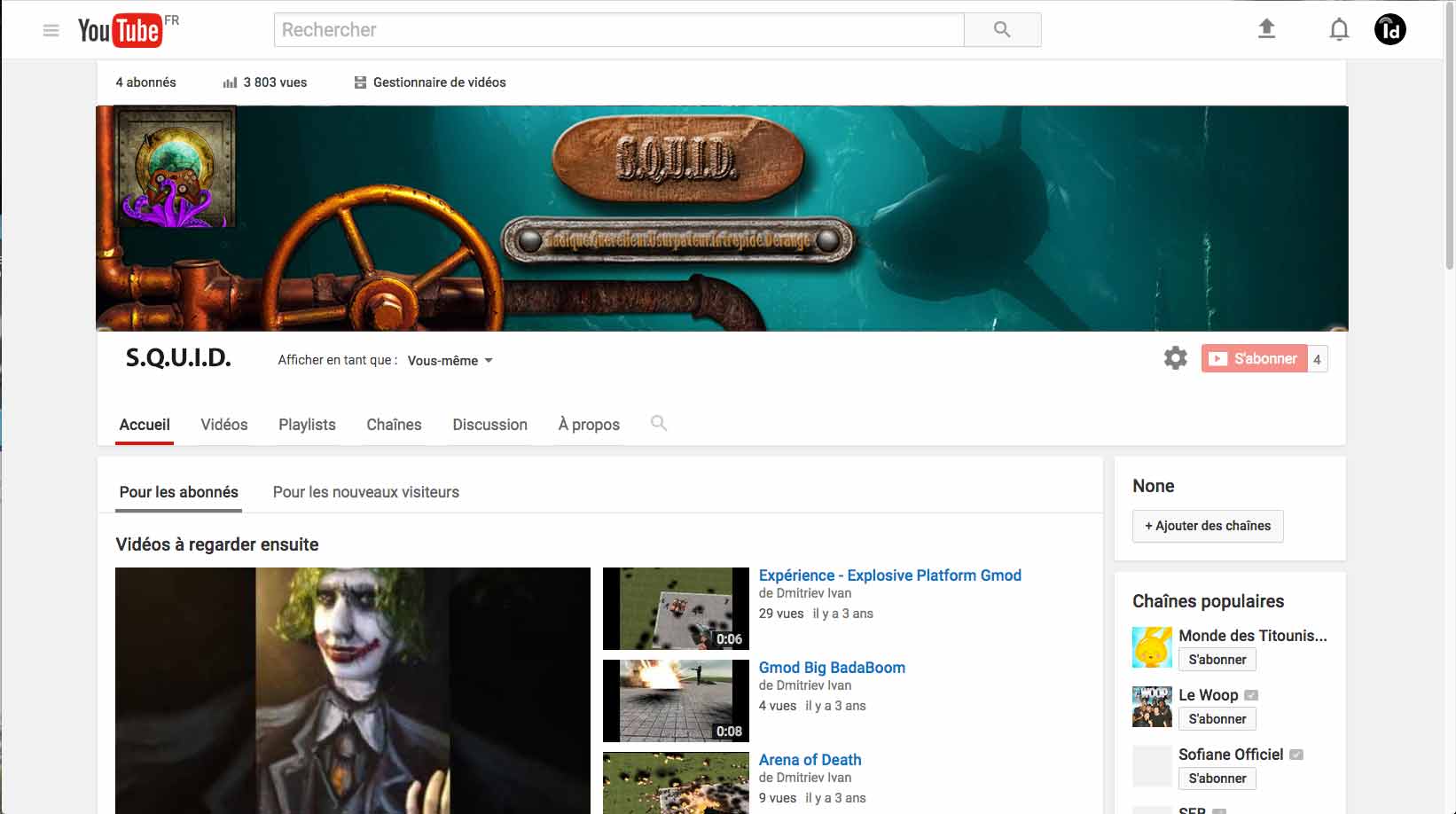
Task: Subscribe to Monde des Titounis channel
Action: pyautogui.click(x=1217, y=660)
